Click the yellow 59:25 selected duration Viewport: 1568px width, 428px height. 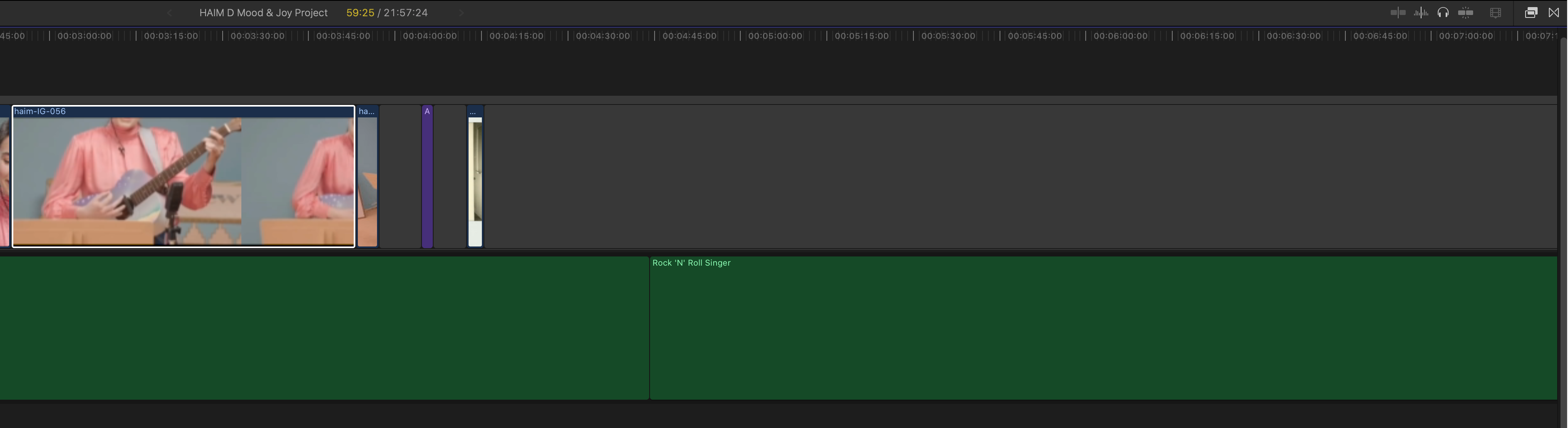click(x=360, y=13)
